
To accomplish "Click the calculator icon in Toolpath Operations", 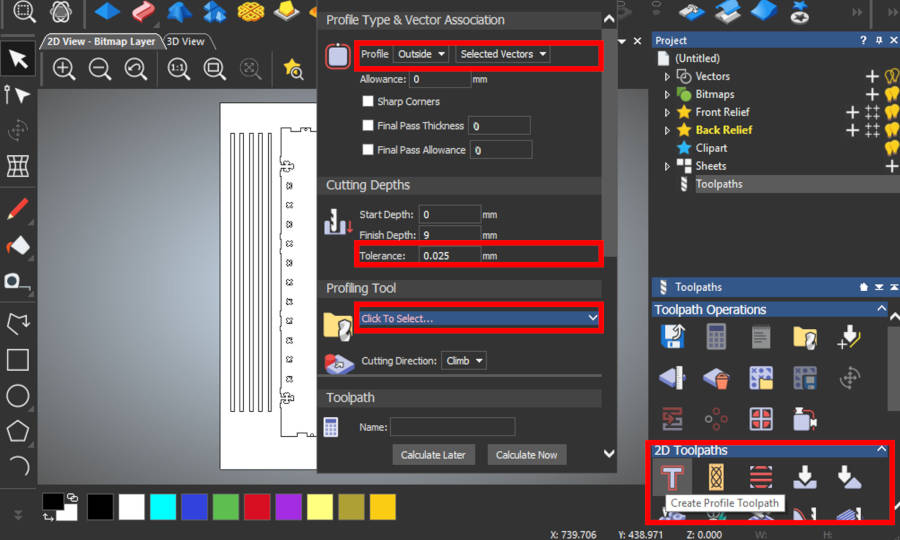I will (x=716, y=336).
